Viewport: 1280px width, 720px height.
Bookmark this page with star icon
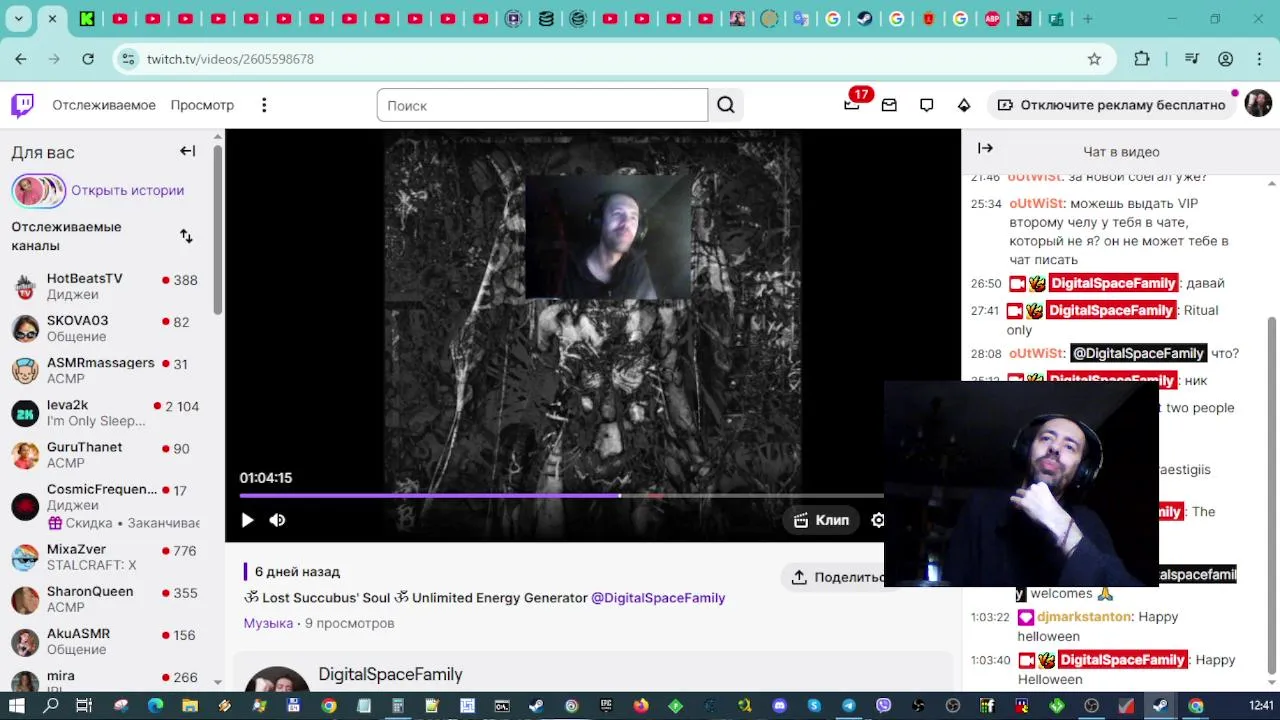[1094, 59]
